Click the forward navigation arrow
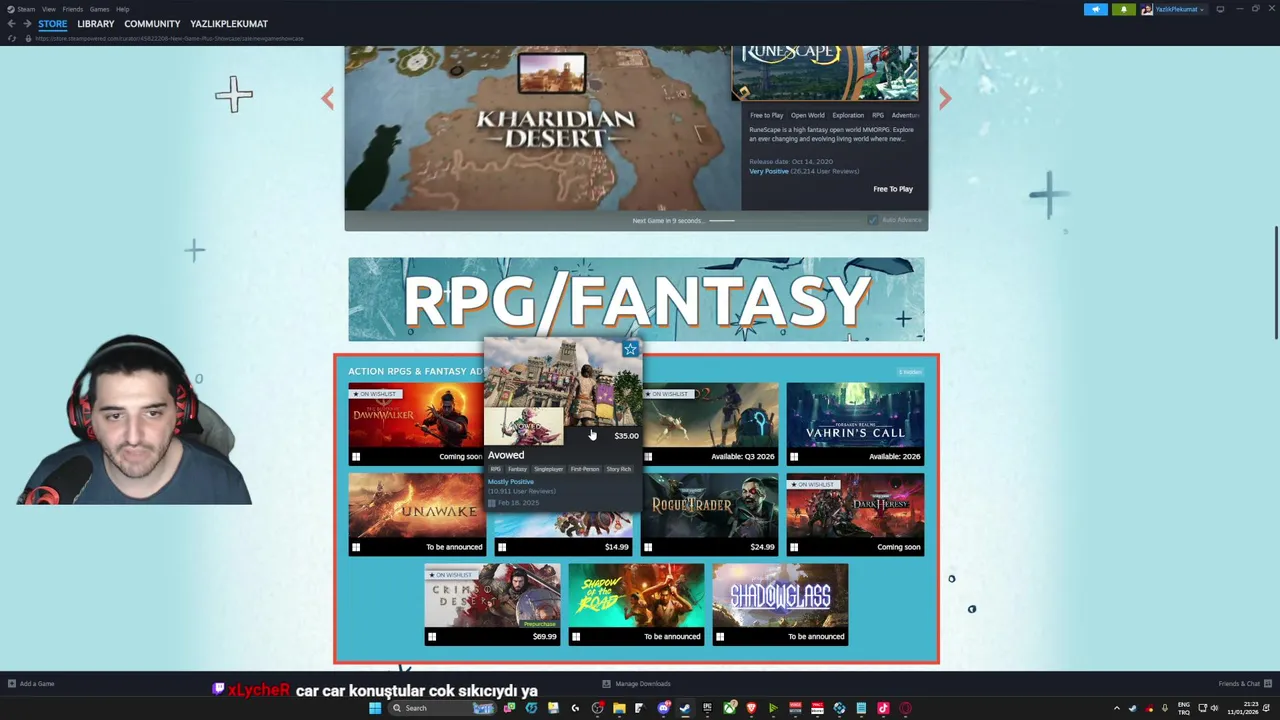1280x720 pixels. coord(26,24)
